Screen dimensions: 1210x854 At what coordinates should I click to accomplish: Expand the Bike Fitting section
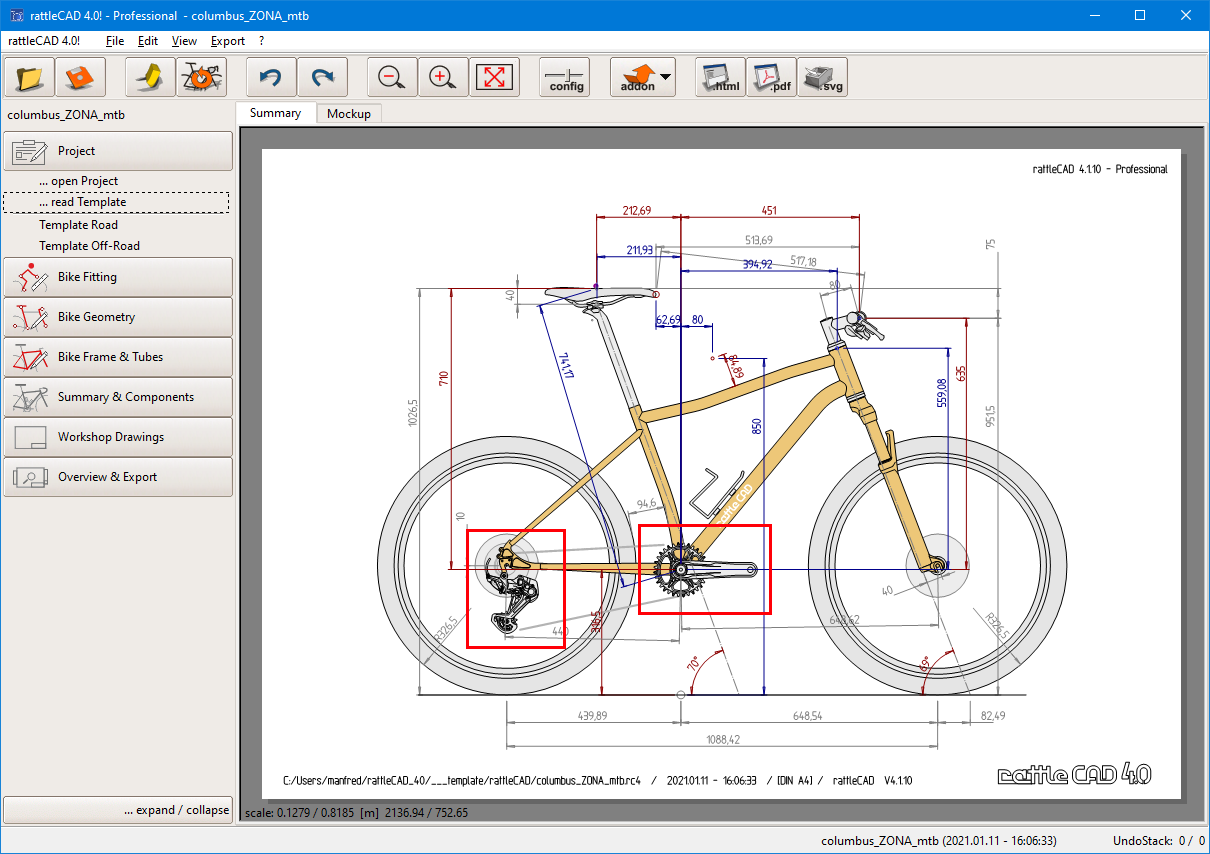[x=118, y=277]
